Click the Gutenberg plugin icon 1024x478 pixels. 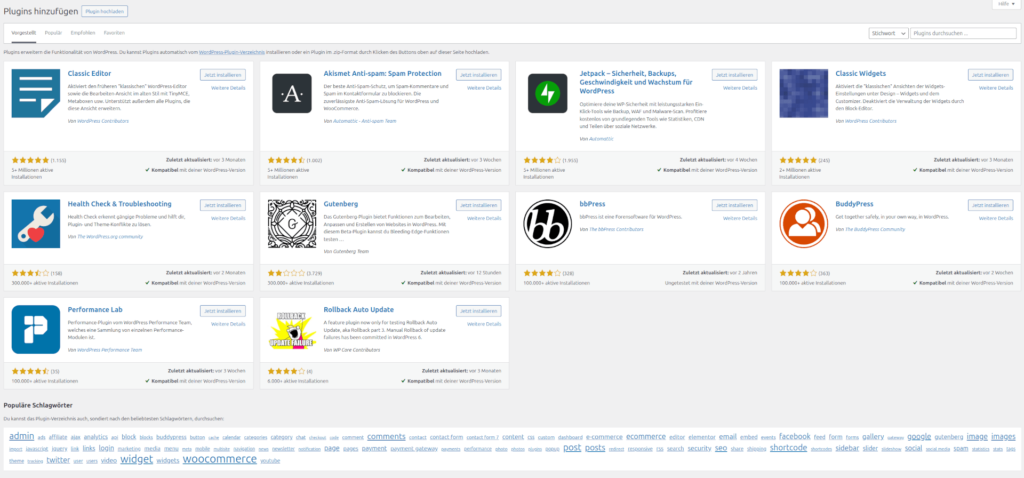tap(292, 224)
